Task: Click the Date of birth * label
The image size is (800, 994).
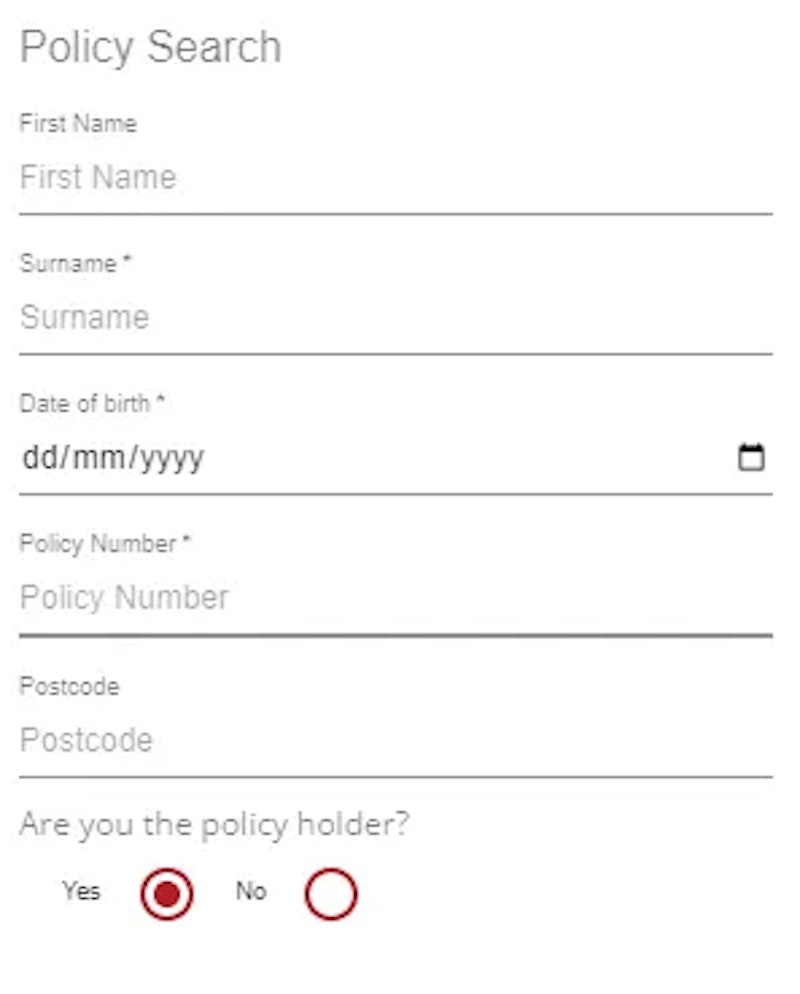Action: pyautogui.click(x=92, y=403)
